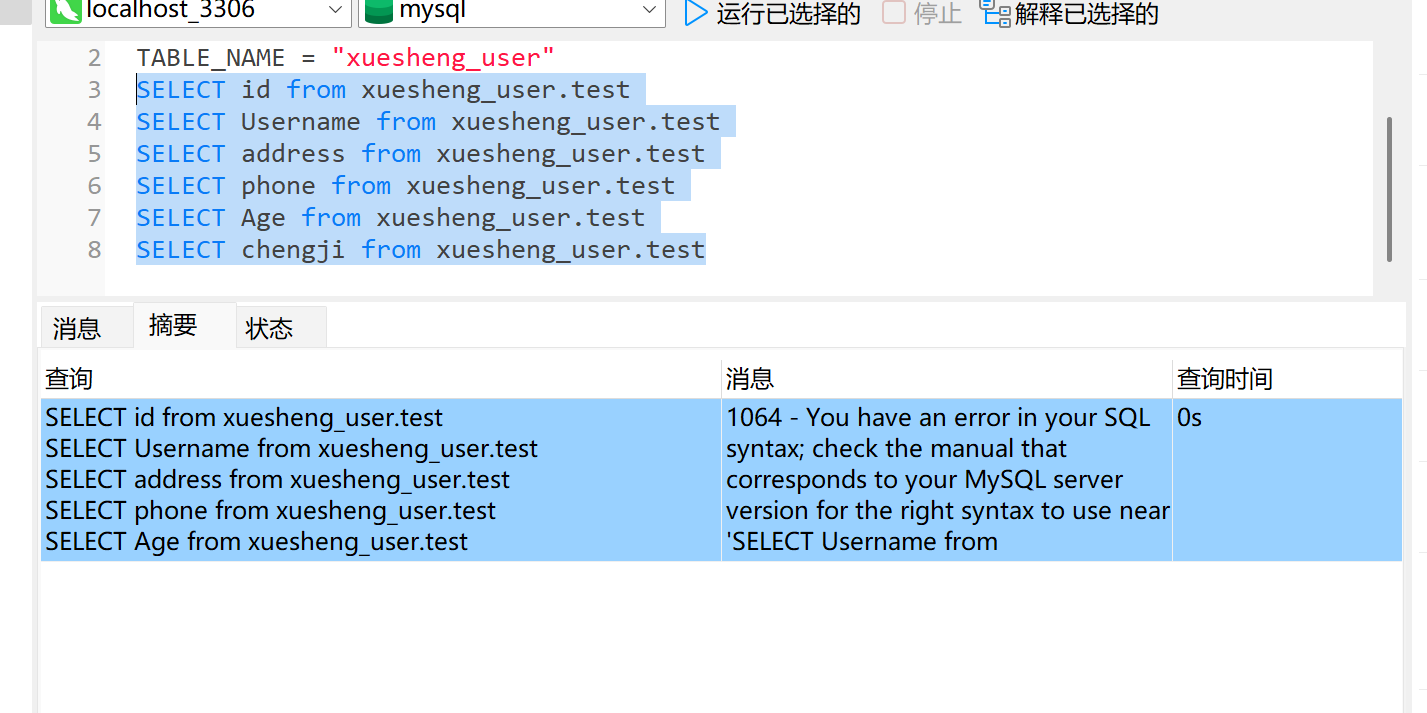Click the green localhost_3306 connection icon
Screen dimensions: 1427x713
[66, 11]
